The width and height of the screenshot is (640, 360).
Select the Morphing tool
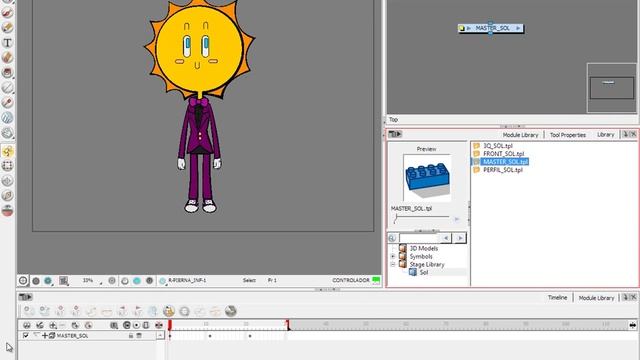(7, 118)
